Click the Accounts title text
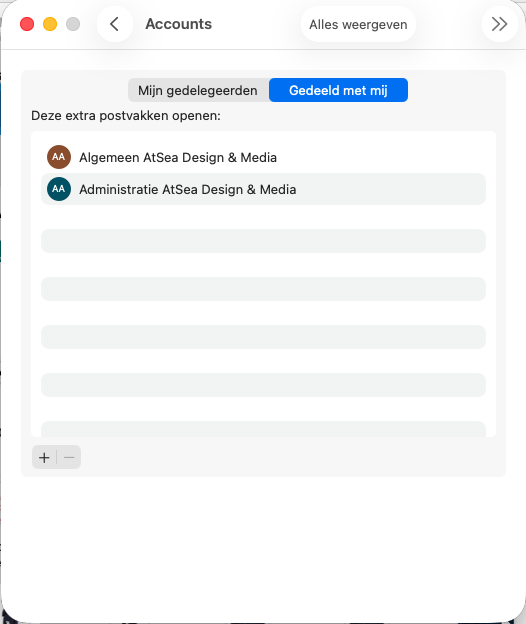Viewport: 526px width, 624px height. pyautogui.click(x=179, y=24)
